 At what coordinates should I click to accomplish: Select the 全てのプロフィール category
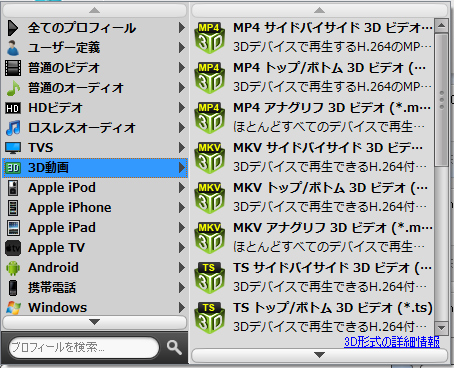(x=95, y=28)
